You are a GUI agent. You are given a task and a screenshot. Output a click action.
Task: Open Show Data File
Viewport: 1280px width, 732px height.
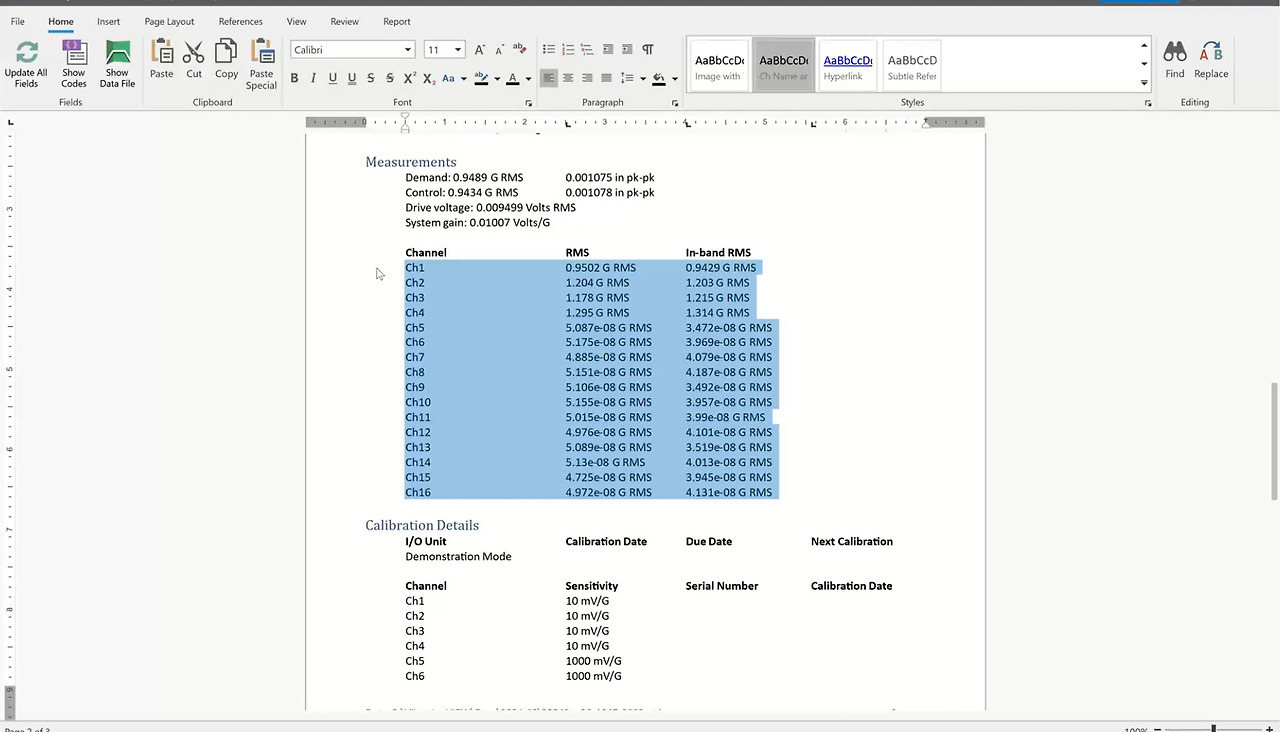tap(117, 64)
